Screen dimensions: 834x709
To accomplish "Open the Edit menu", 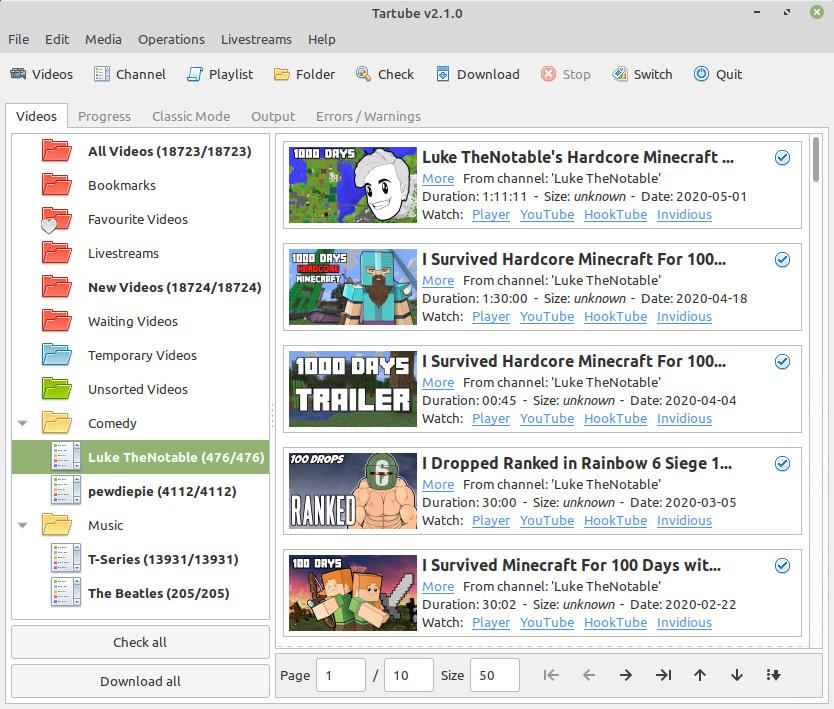I will (57, 39).
